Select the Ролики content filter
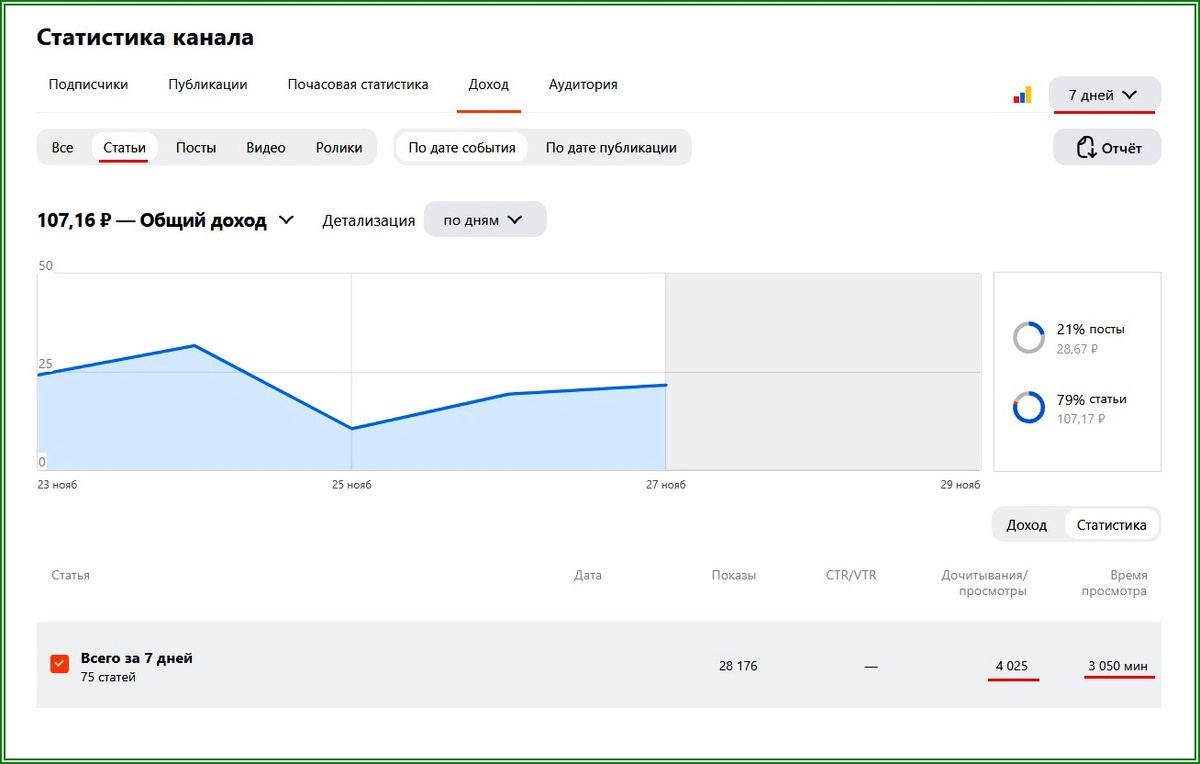 coord(339,147)
